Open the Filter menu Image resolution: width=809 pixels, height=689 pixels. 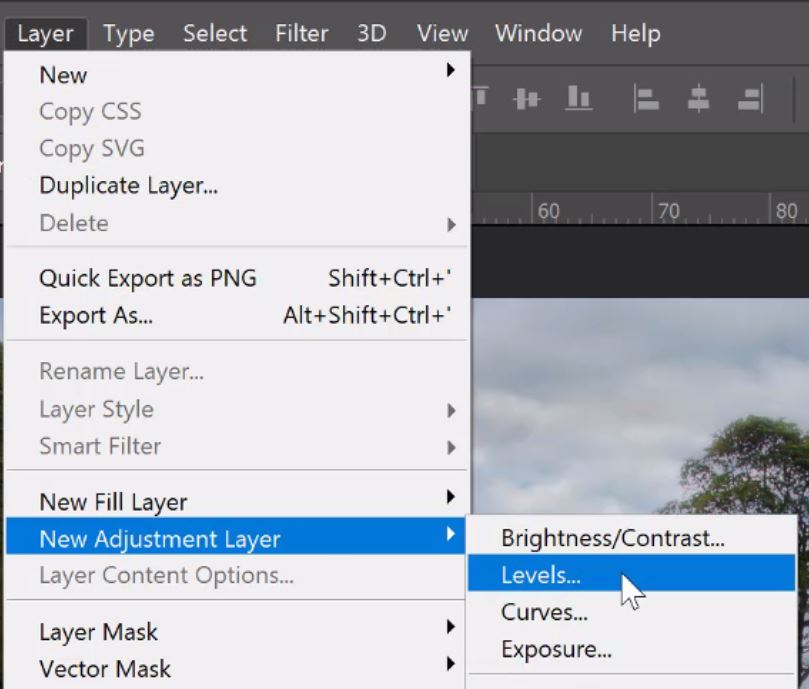coord(302,34)
